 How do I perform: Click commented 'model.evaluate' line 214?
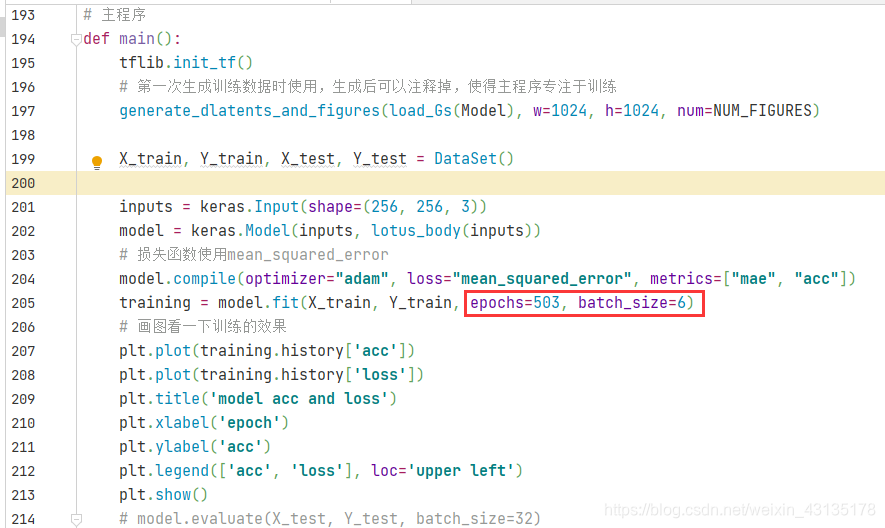[330, 518]
